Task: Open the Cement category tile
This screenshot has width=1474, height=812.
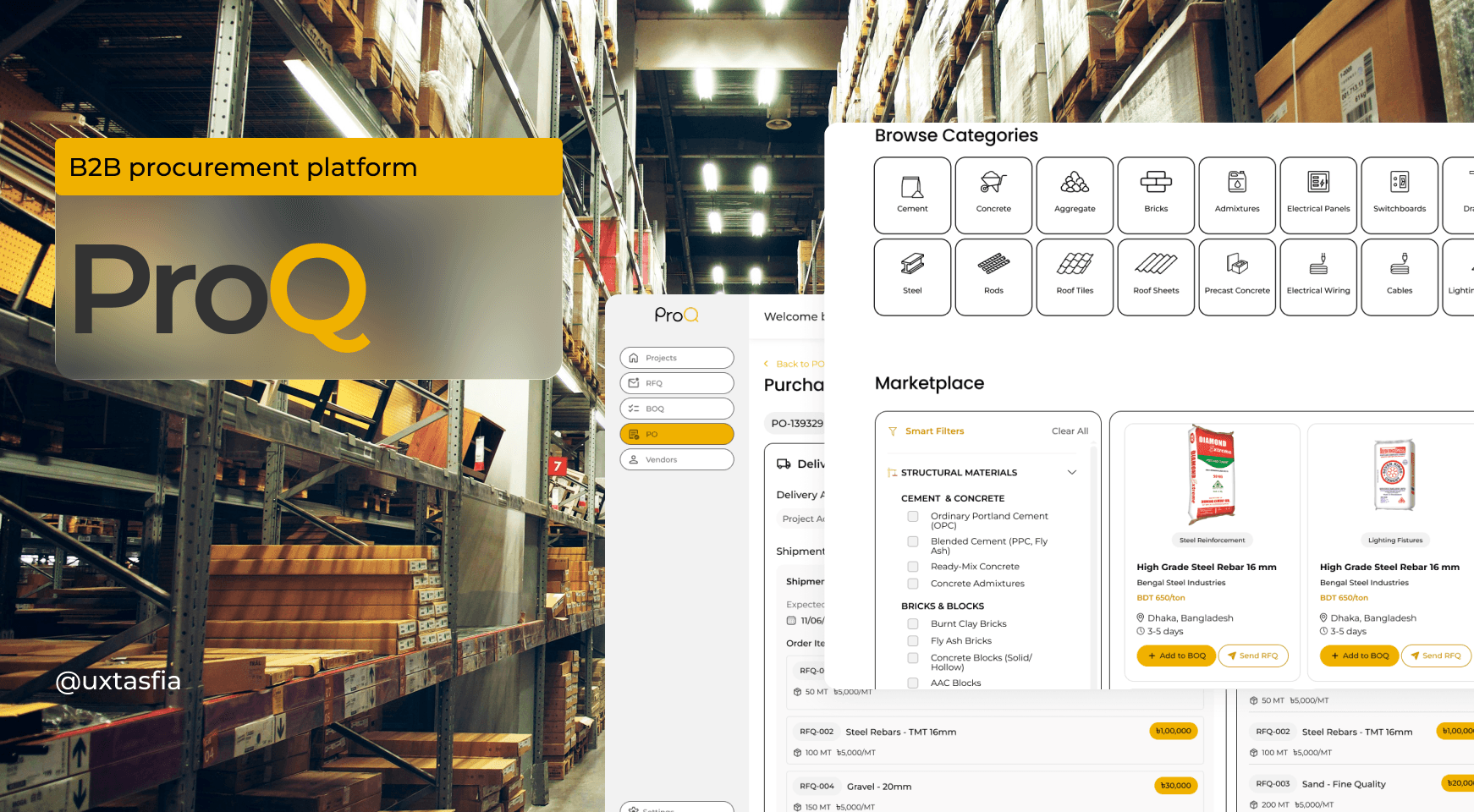Action: [x=912, y=195]
